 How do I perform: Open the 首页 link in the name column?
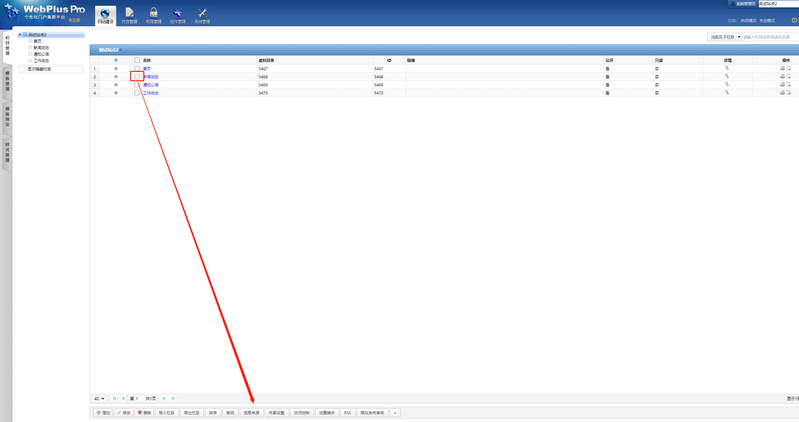(147, 68)
